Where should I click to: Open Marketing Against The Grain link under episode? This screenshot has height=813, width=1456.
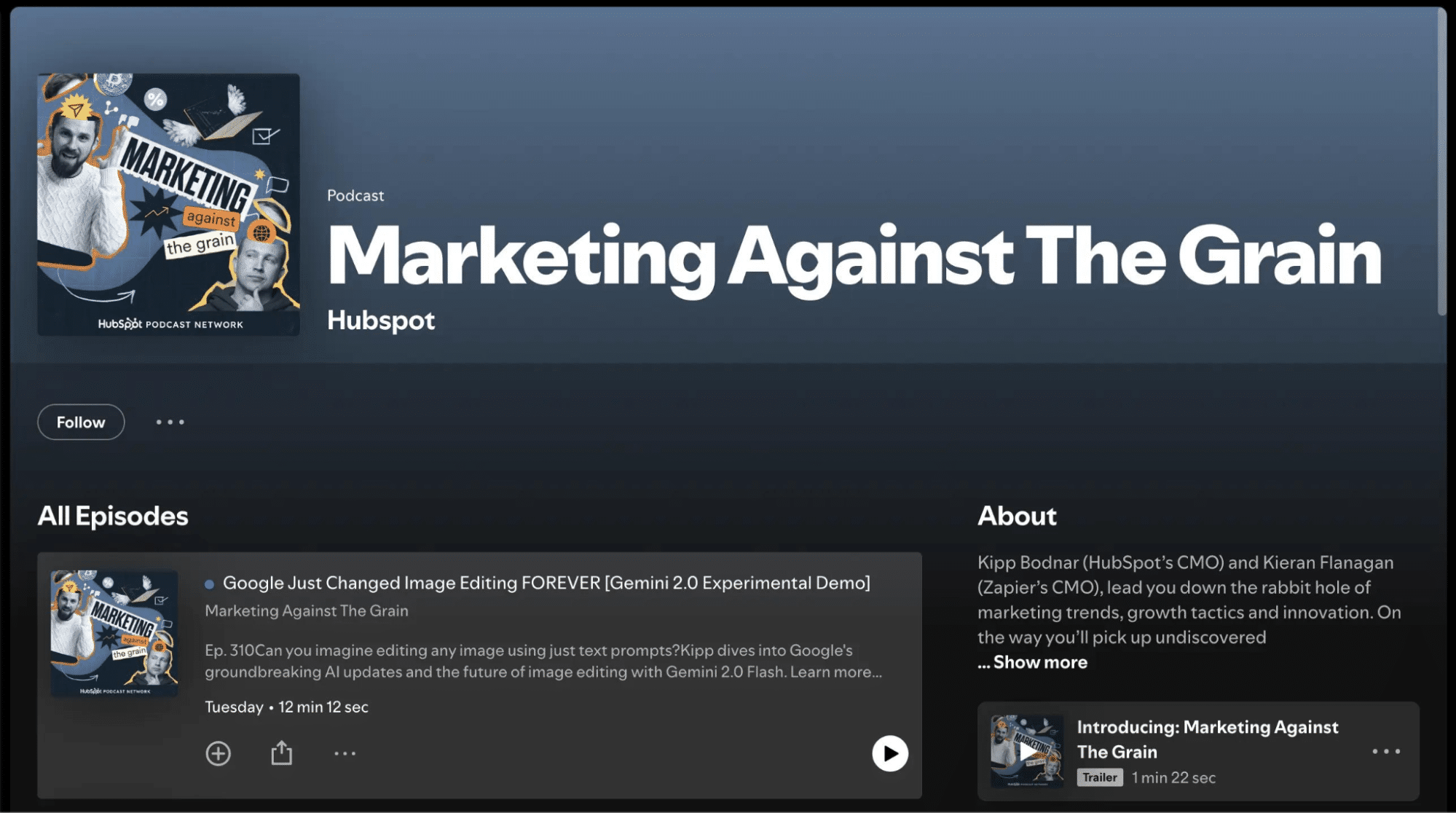point(307,610)
